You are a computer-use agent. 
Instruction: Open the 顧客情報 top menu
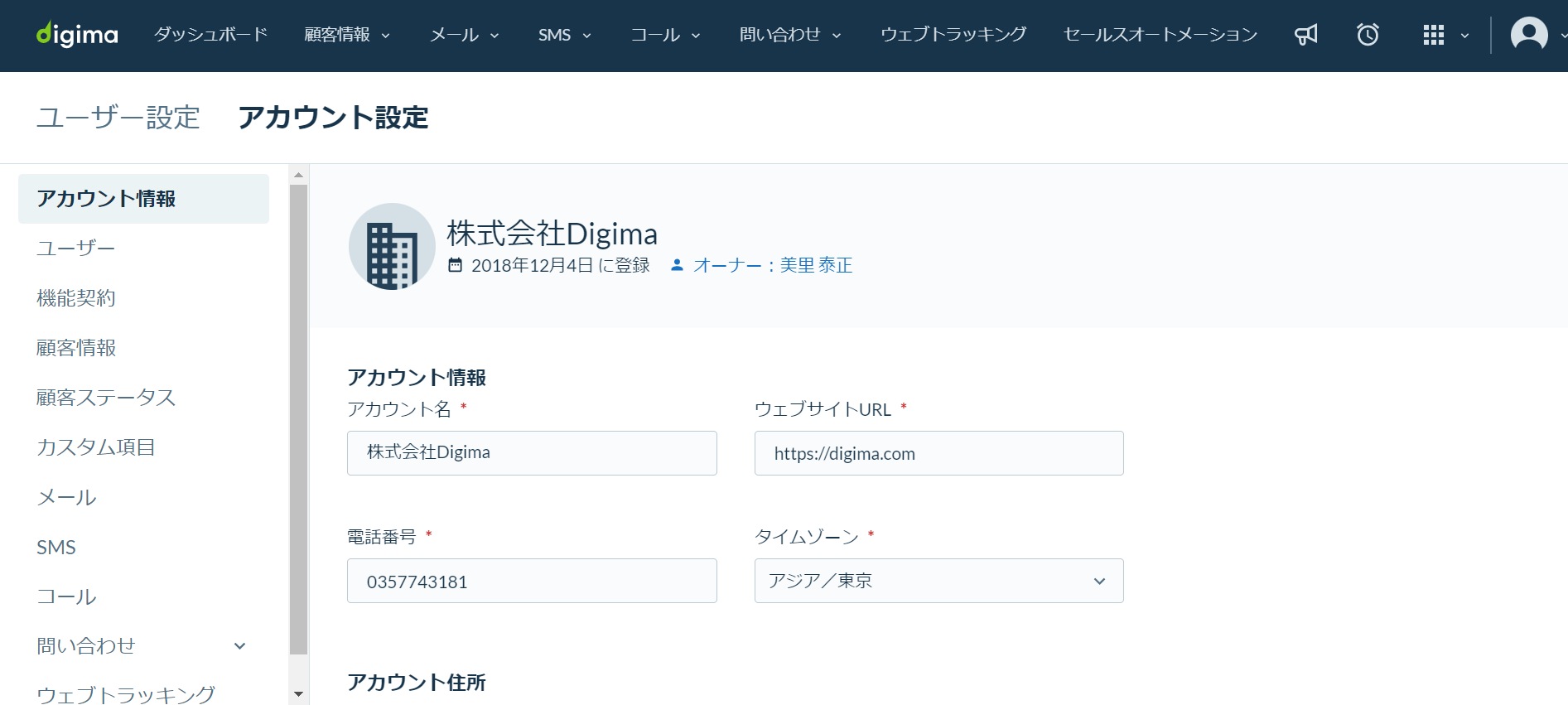click(x=346, y=35)
